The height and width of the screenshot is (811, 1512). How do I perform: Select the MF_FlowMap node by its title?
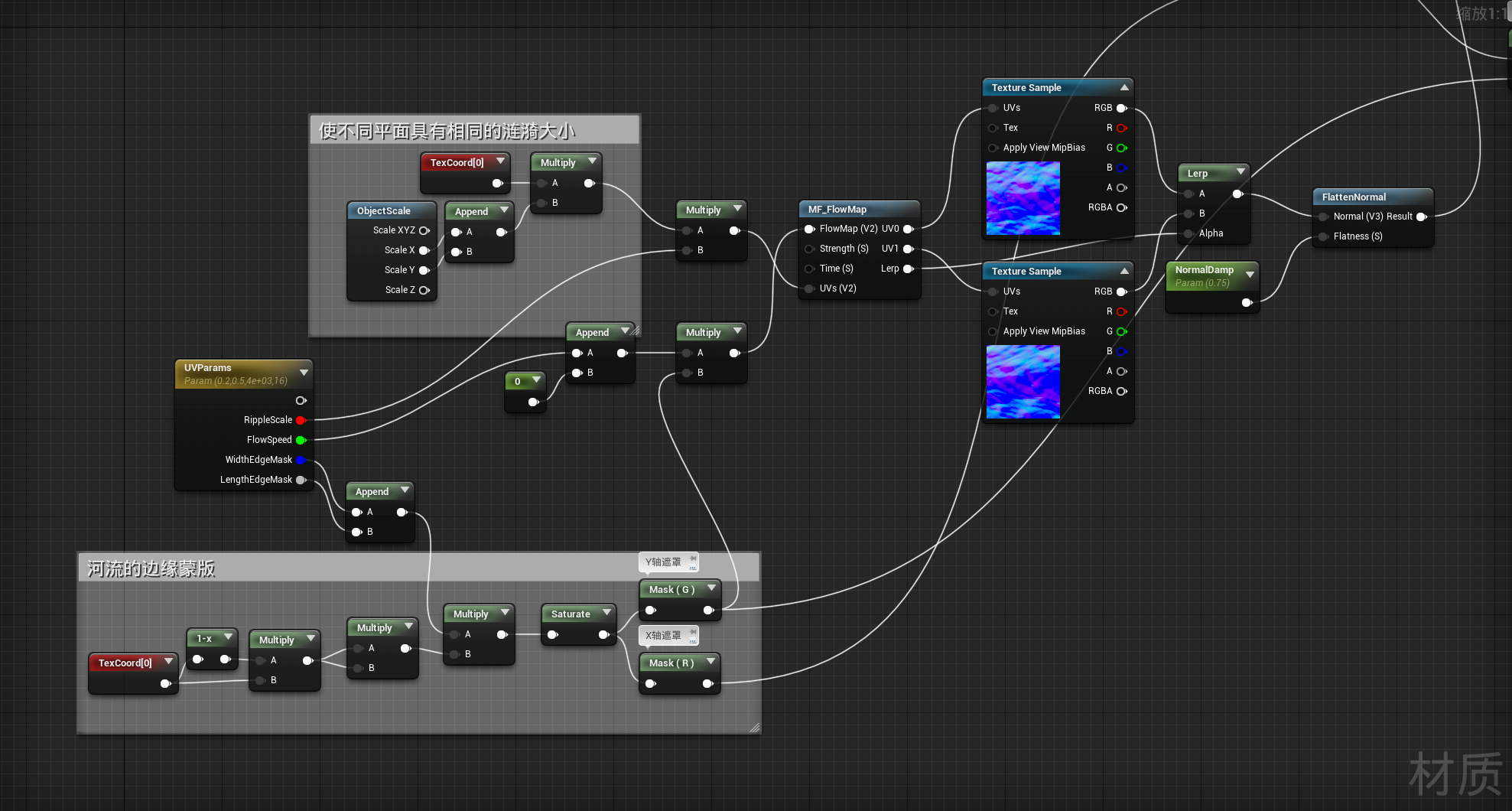pos(837,210)
